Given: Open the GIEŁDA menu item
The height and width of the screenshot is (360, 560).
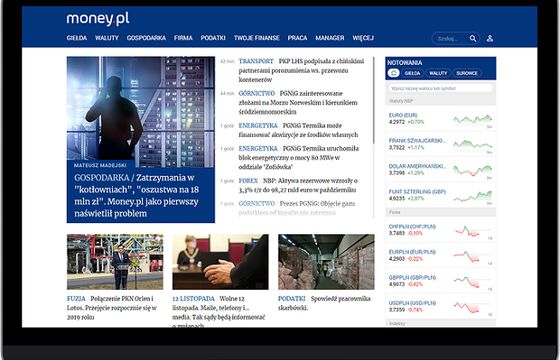Looking at the screenshot, I should [x=77, y=38].
